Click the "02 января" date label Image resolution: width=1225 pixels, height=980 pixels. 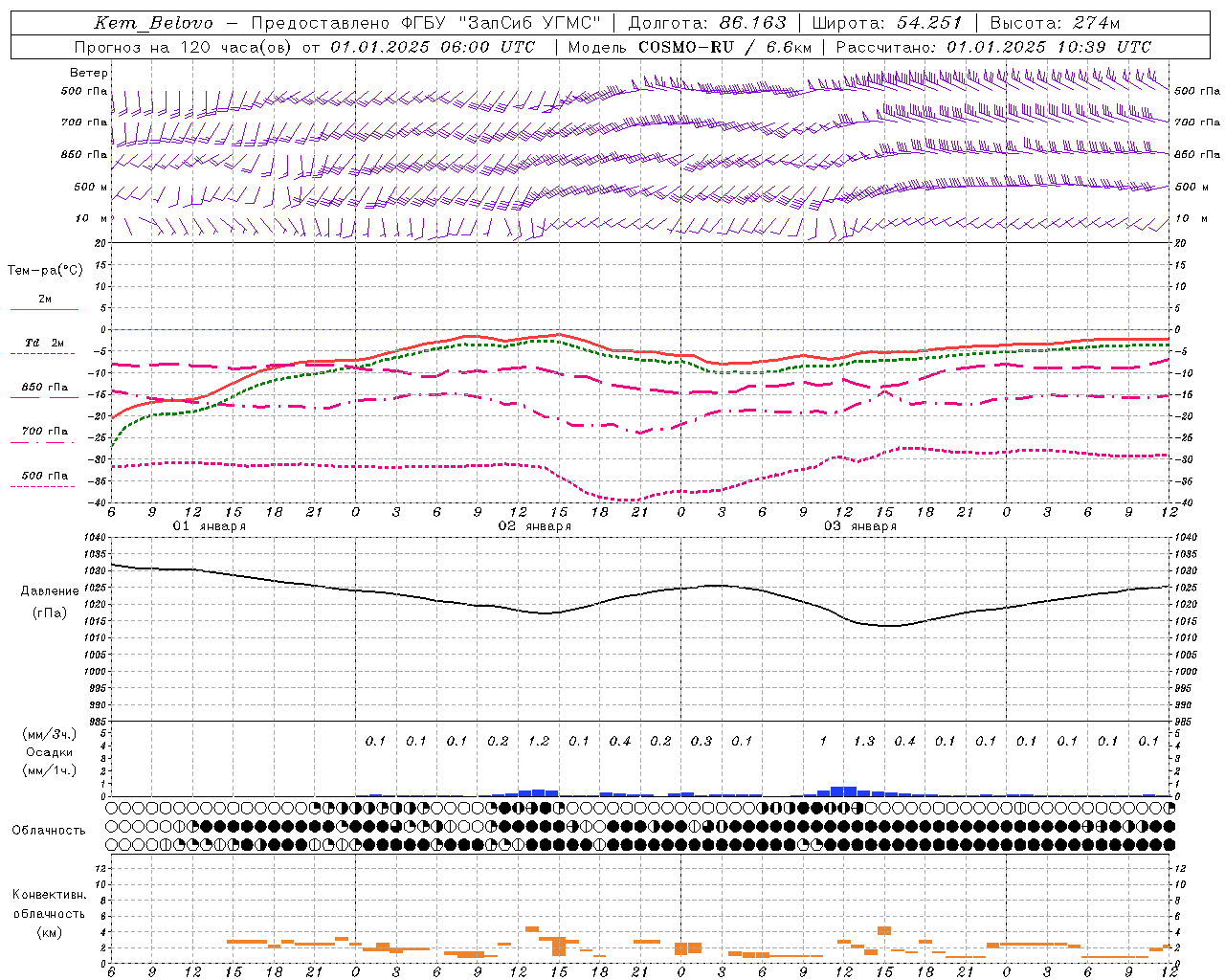point(534,526)
